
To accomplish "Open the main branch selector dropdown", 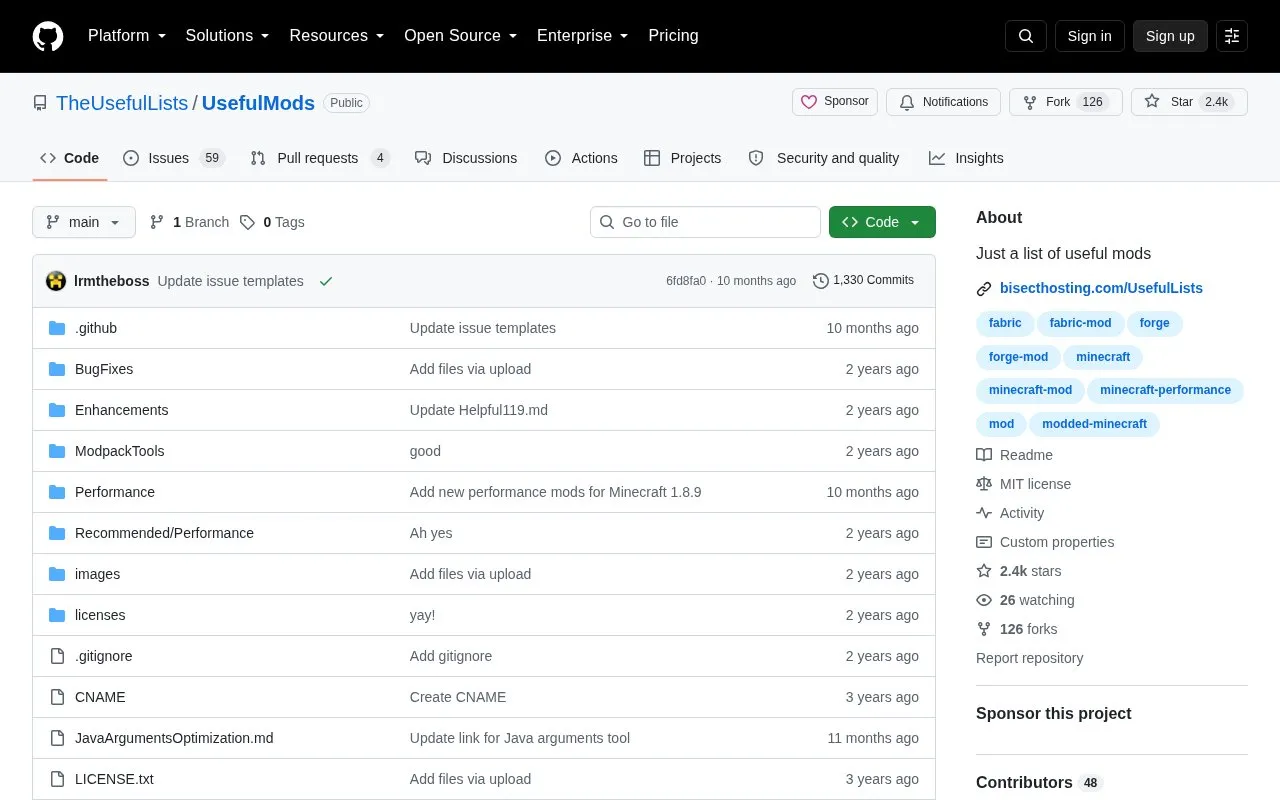I will pos(84,222).
